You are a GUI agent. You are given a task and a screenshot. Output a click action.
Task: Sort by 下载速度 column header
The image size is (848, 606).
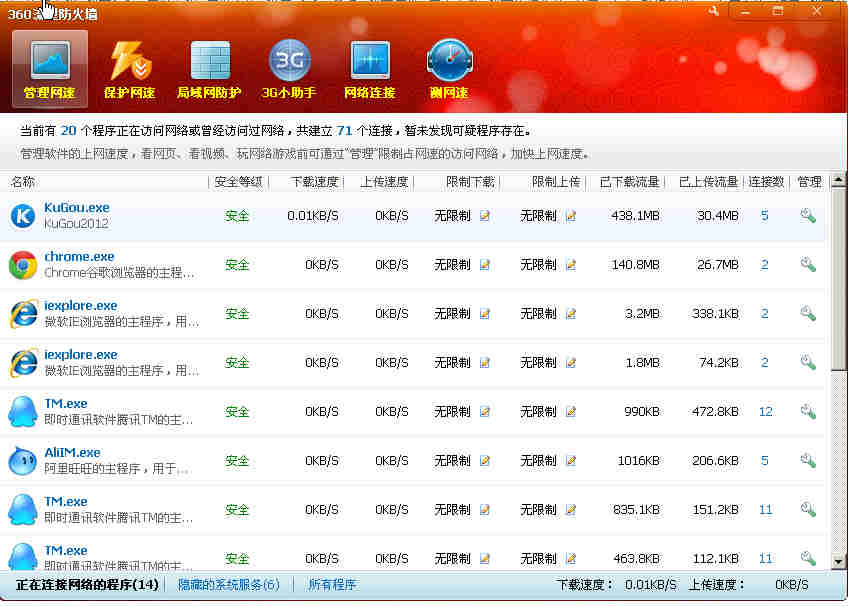pyautogui.click(x=315, y=182)
